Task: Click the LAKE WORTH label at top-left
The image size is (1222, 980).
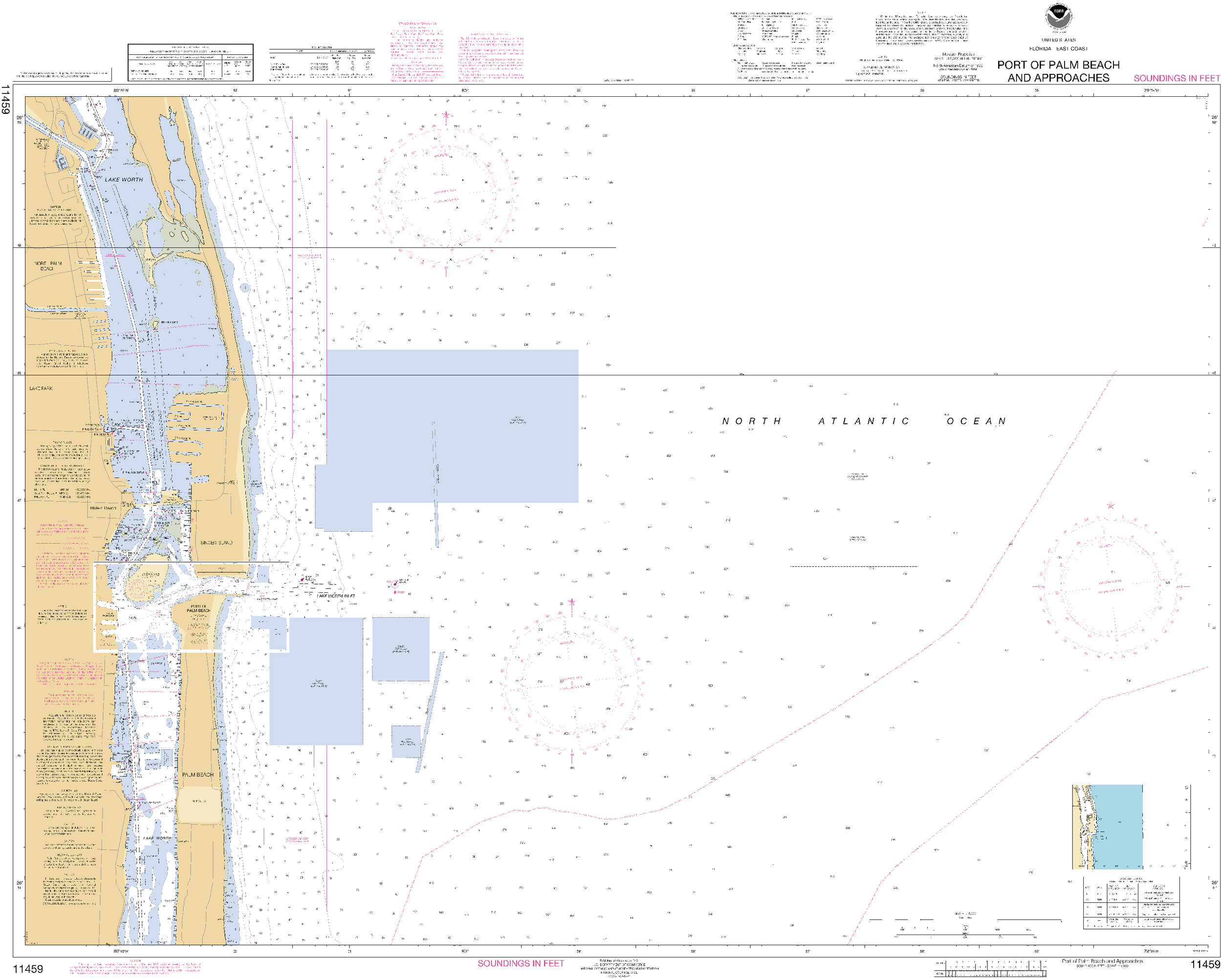Action: 124,179
